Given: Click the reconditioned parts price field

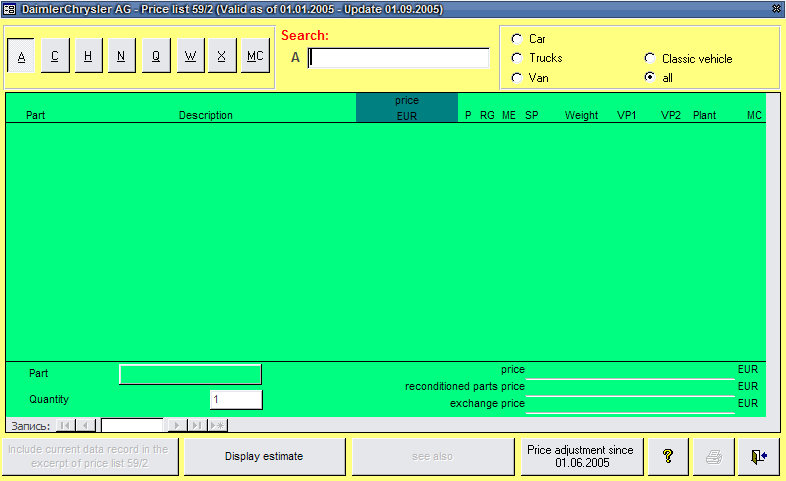Looking at the screenshot, I should click(x=630, y=387).
